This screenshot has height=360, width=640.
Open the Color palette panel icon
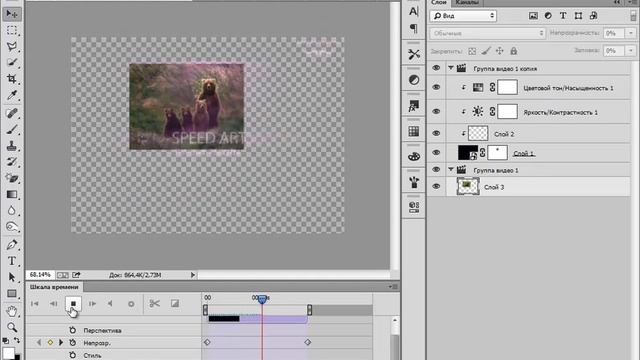pos(413,157)
